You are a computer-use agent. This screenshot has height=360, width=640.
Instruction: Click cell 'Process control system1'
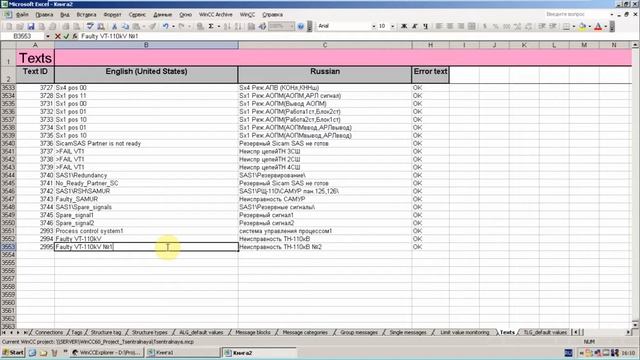coord(146,231)
